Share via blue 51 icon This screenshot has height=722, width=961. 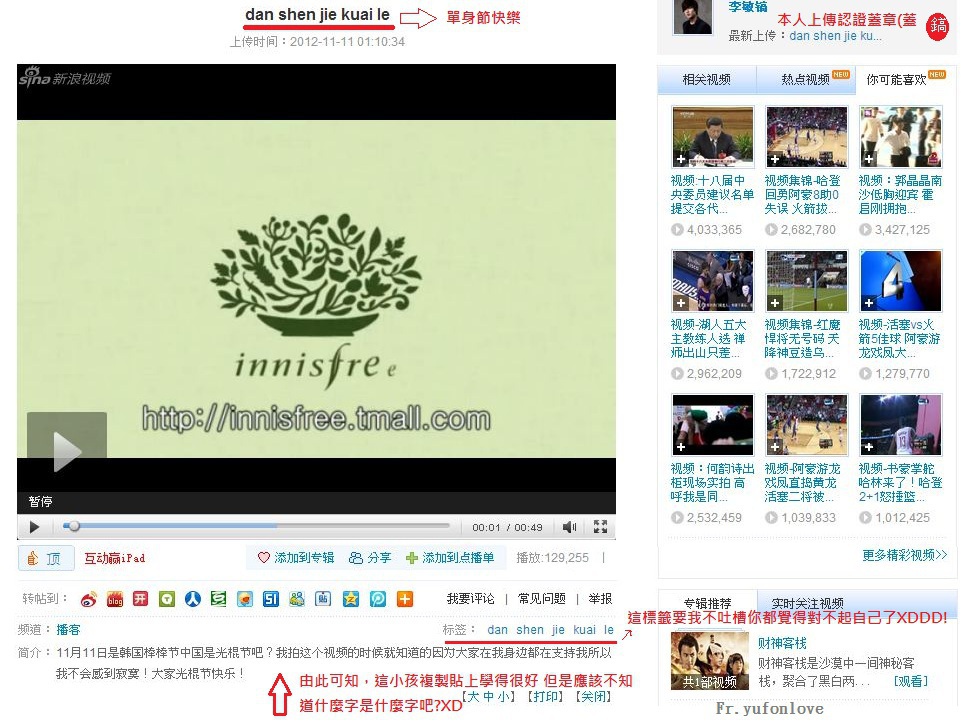(270, 599)
